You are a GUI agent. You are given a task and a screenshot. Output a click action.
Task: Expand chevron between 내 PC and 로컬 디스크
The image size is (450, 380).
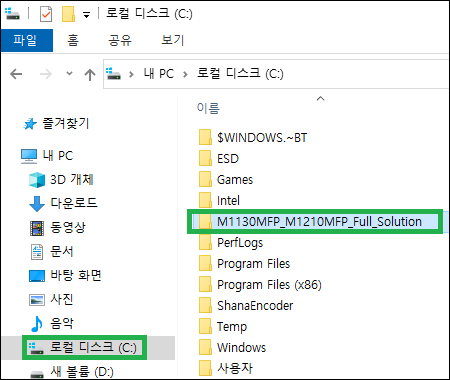point(185,74)
